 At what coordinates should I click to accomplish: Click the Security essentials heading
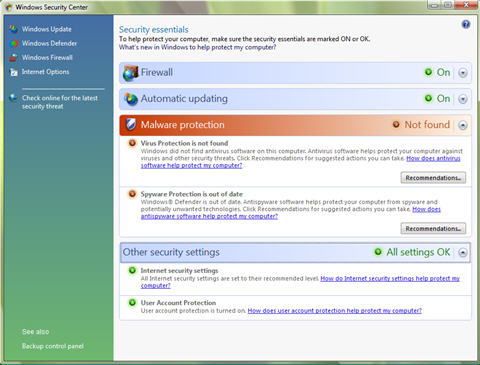coord(154,29)
